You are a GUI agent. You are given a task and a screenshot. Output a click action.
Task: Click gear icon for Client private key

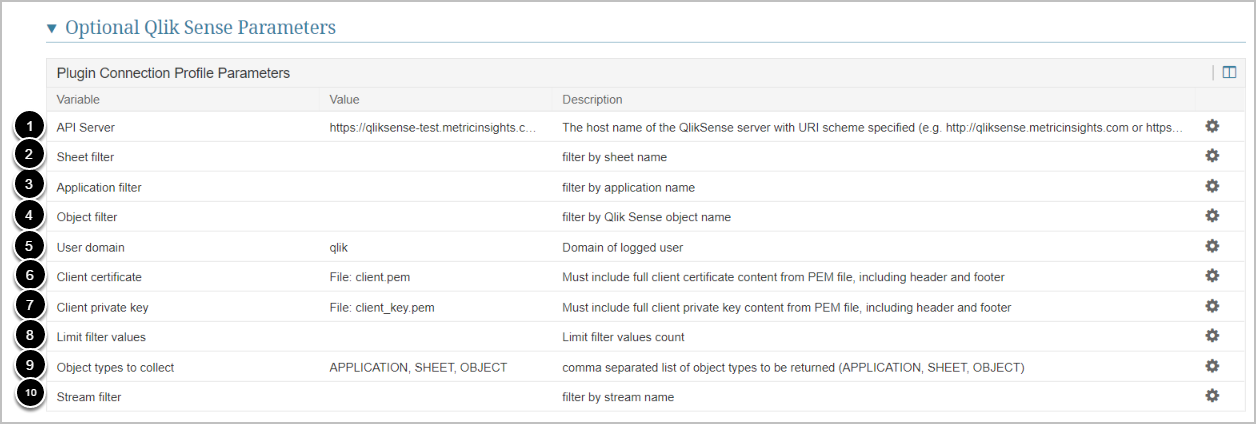pos(1212,306)
